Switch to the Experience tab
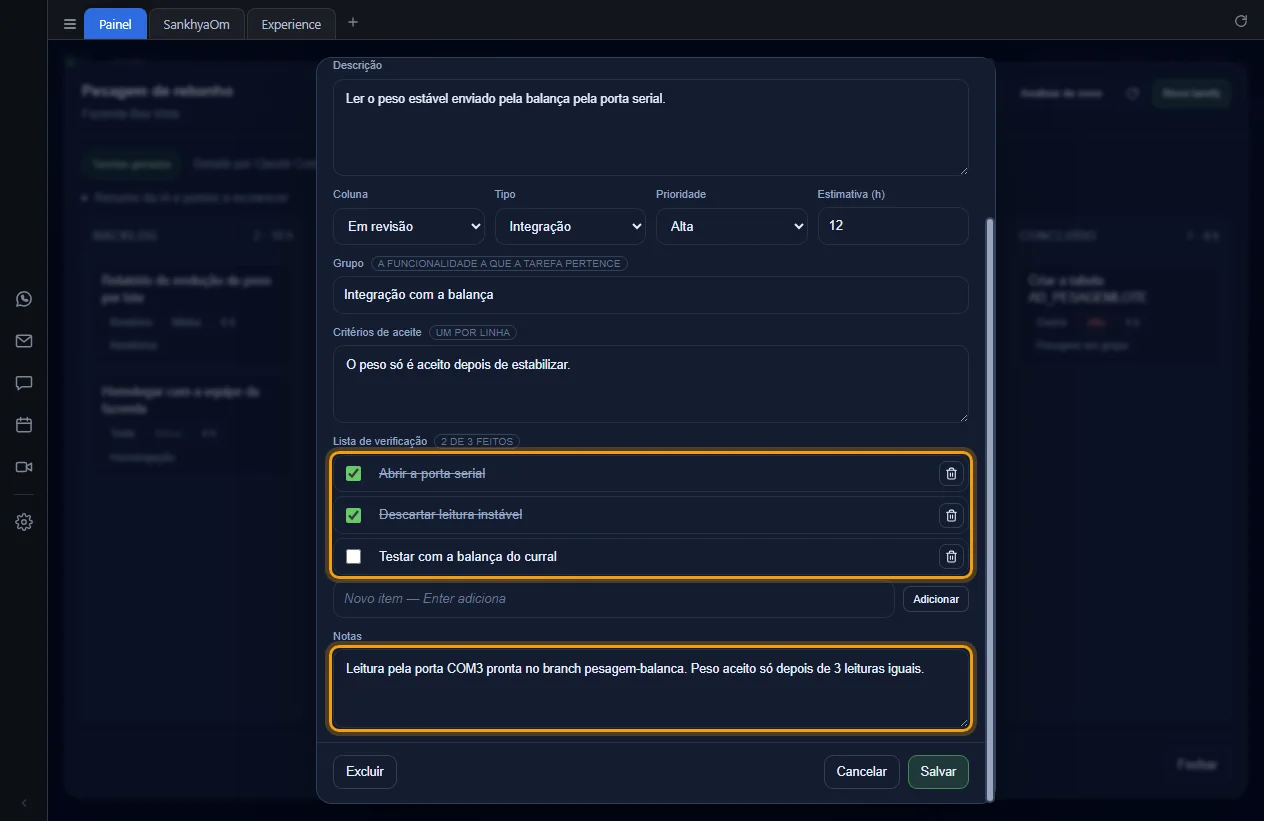 pyautogui.click(x=291, y=24)
